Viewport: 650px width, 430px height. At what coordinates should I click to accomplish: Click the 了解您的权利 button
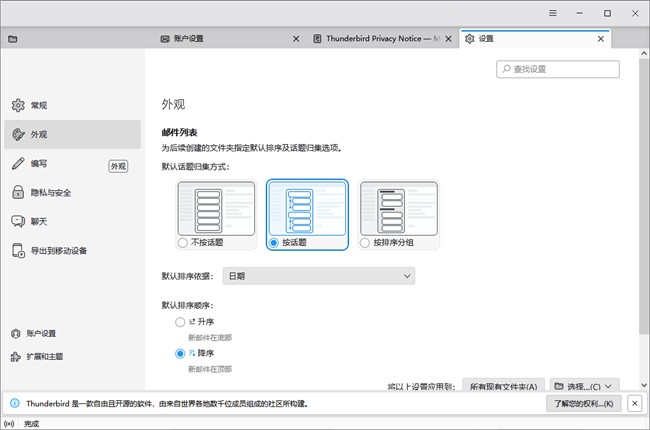tap(584, 403)
